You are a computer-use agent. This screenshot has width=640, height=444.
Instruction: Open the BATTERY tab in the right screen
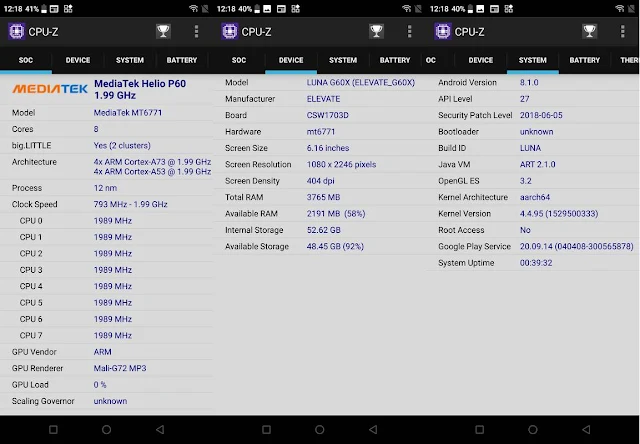click(584, 60)
